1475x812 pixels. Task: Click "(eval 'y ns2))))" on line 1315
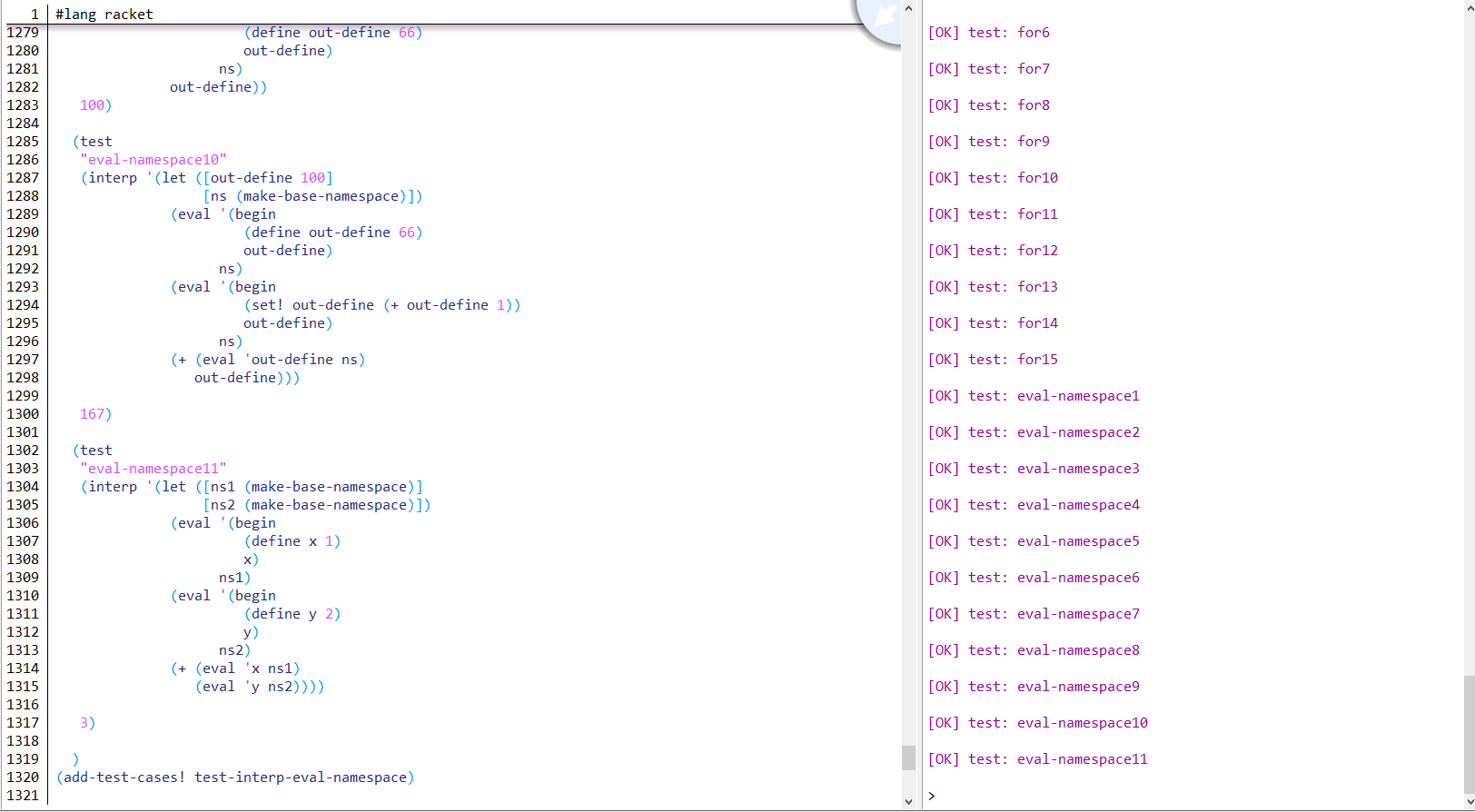260,687
